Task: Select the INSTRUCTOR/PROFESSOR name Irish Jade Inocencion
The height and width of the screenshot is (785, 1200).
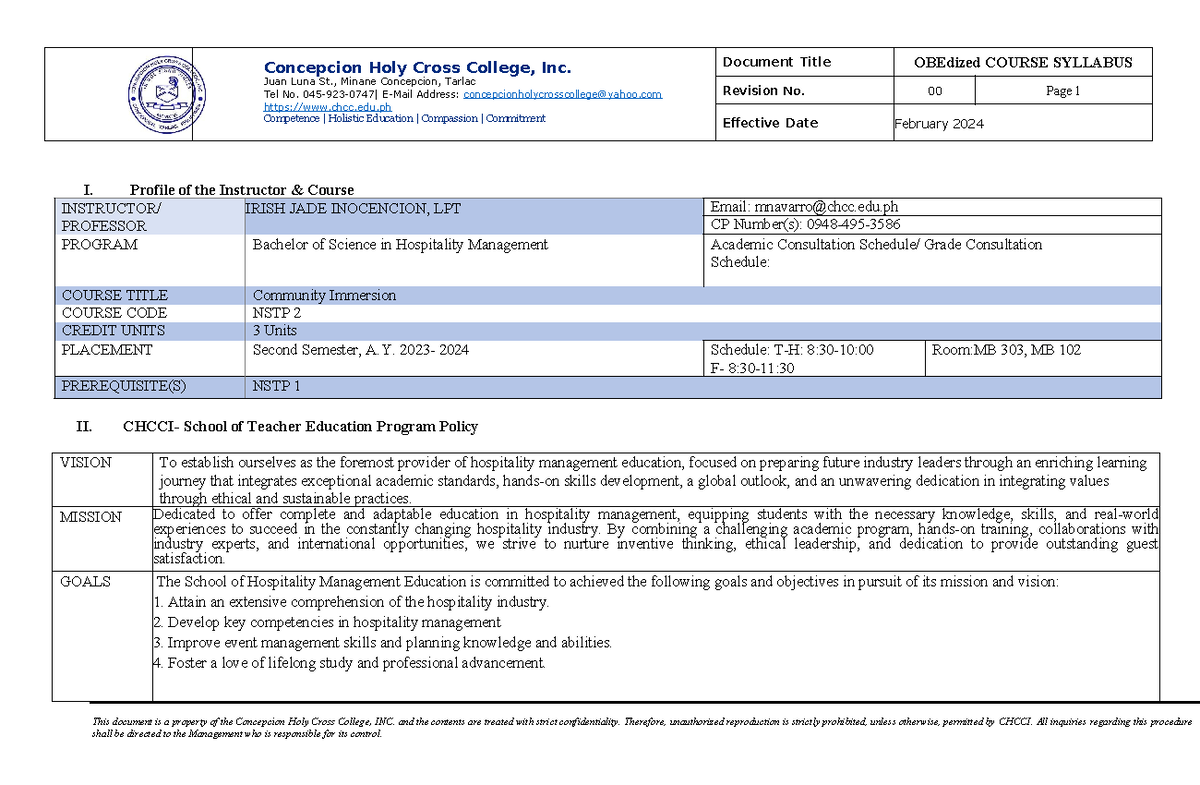Action: (x=350, y=208)
